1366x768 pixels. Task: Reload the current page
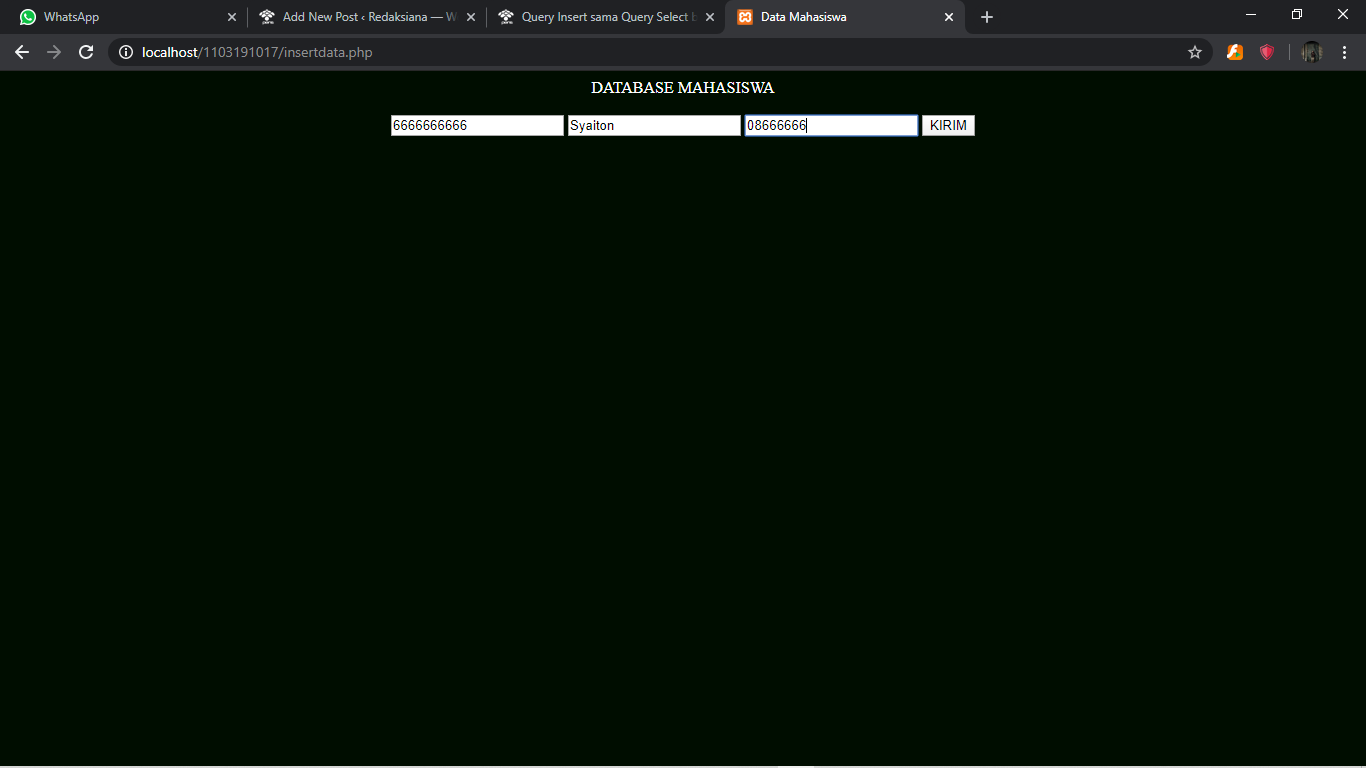coord(86,52)
